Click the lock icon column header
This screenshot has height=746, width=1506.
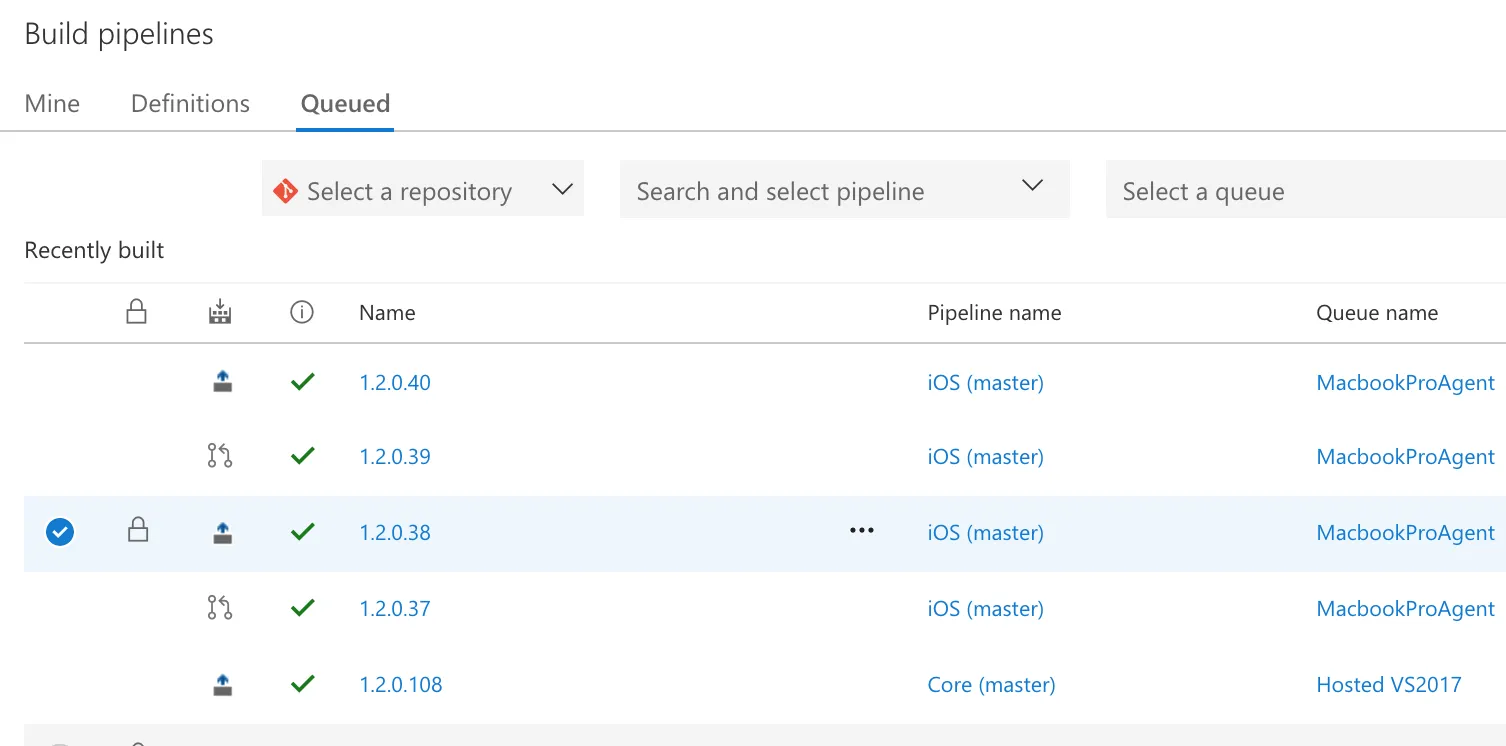point(137,313)
